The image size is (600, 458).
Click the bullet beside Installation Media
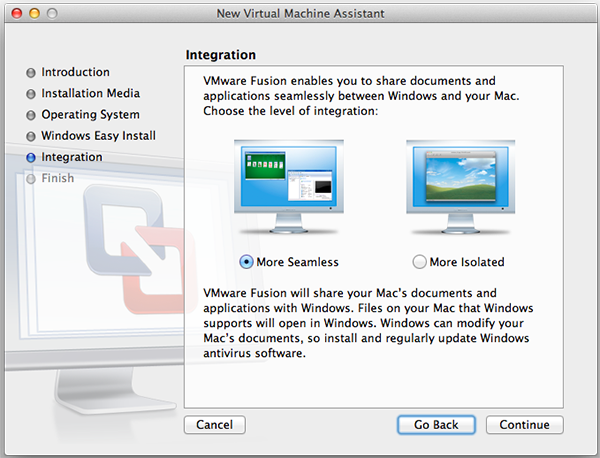pyautogui.click(x=31, y=94)
